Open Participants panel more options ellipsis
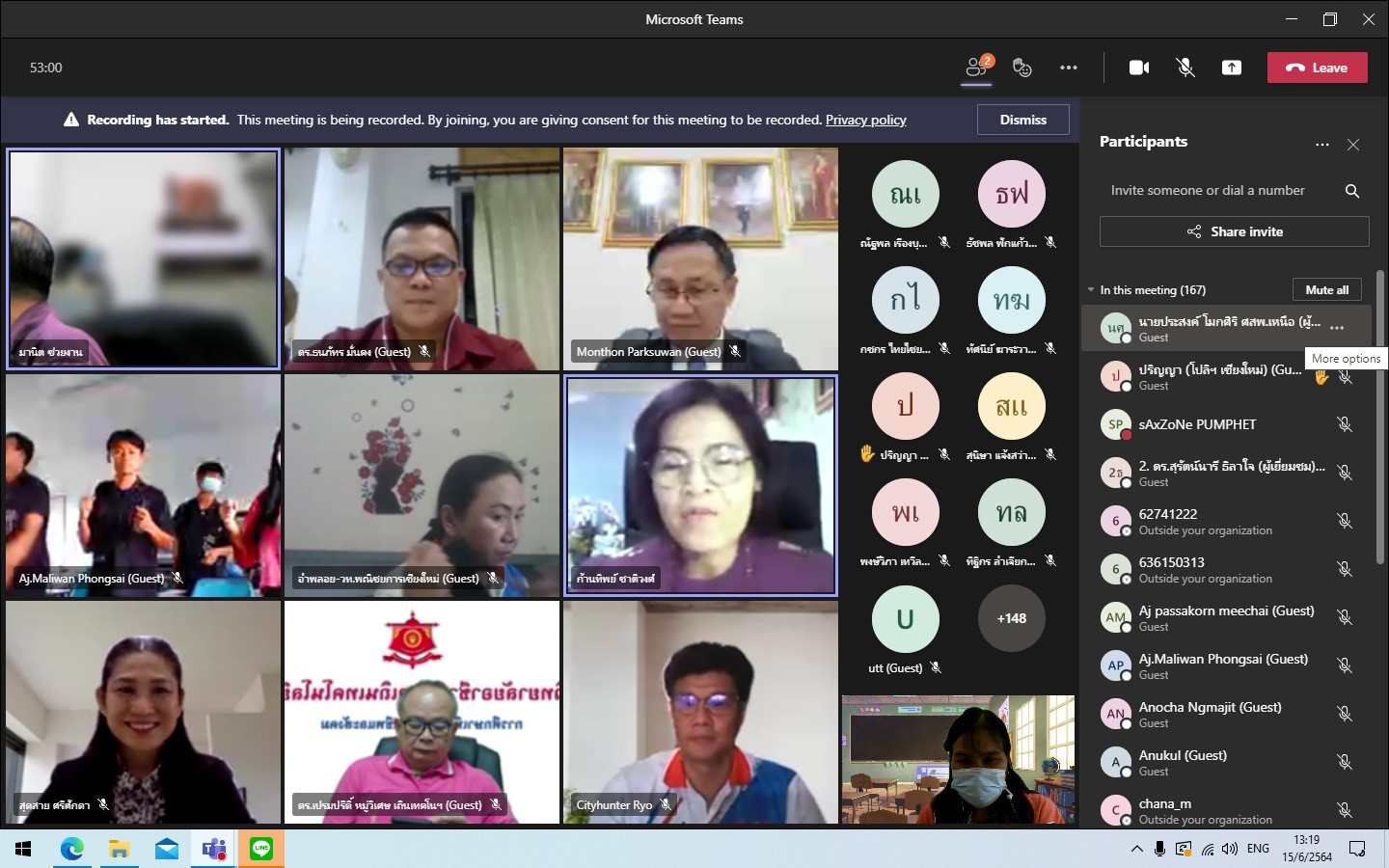 tap(1321, 145)
